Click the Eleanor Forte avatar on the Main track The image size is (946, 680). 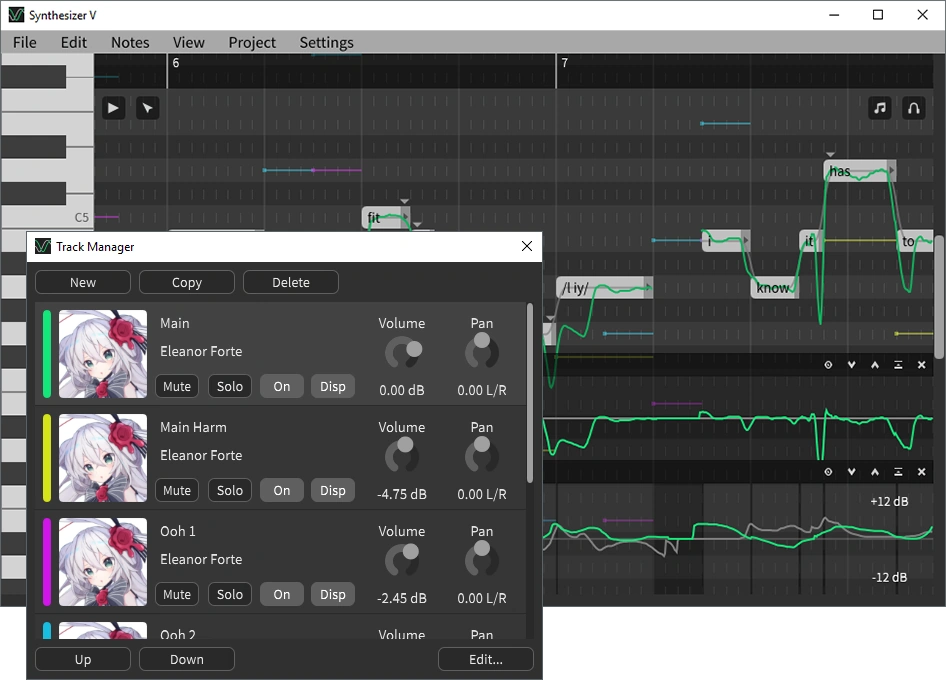(102, 355)
